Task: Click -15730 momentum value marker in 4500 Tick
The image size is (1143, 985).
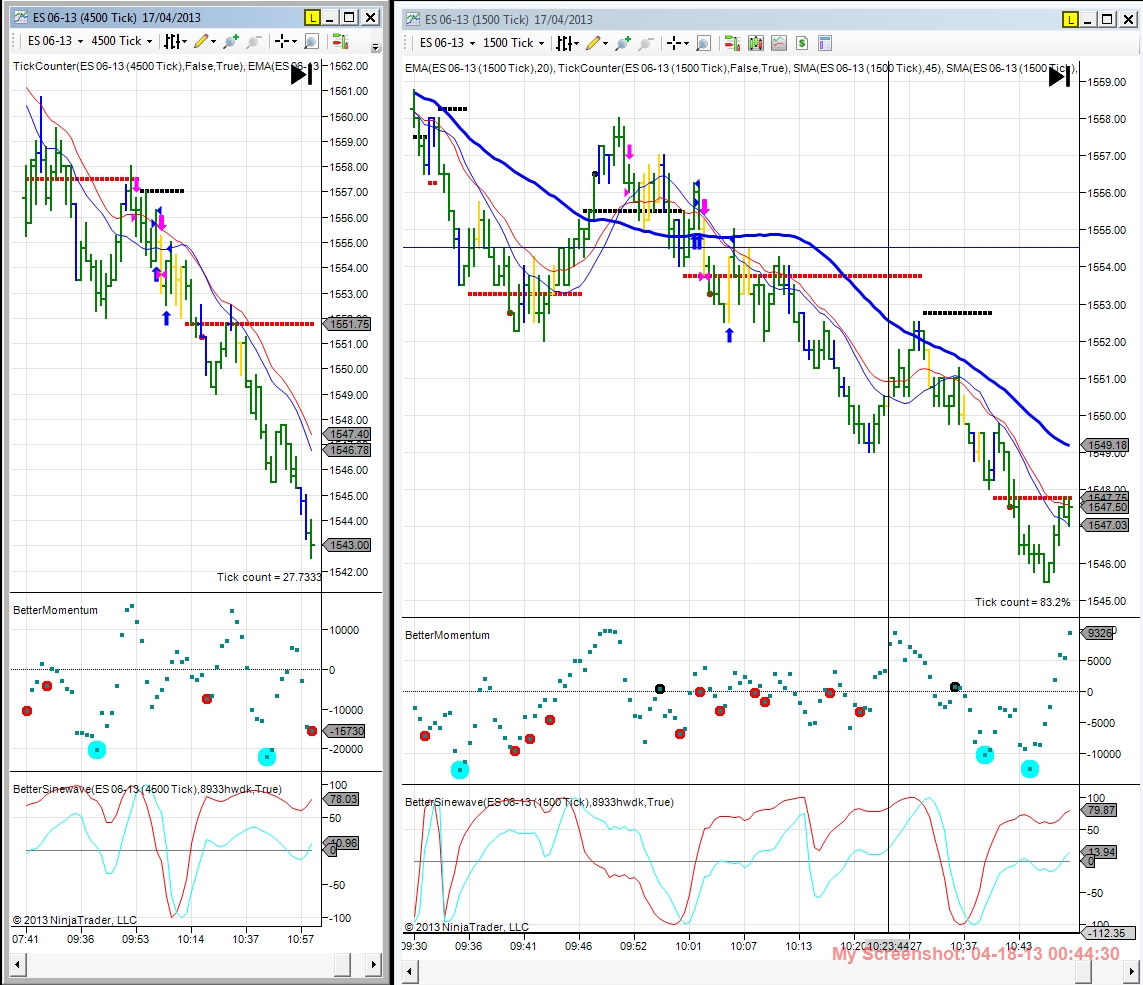Action: [346, 731]
